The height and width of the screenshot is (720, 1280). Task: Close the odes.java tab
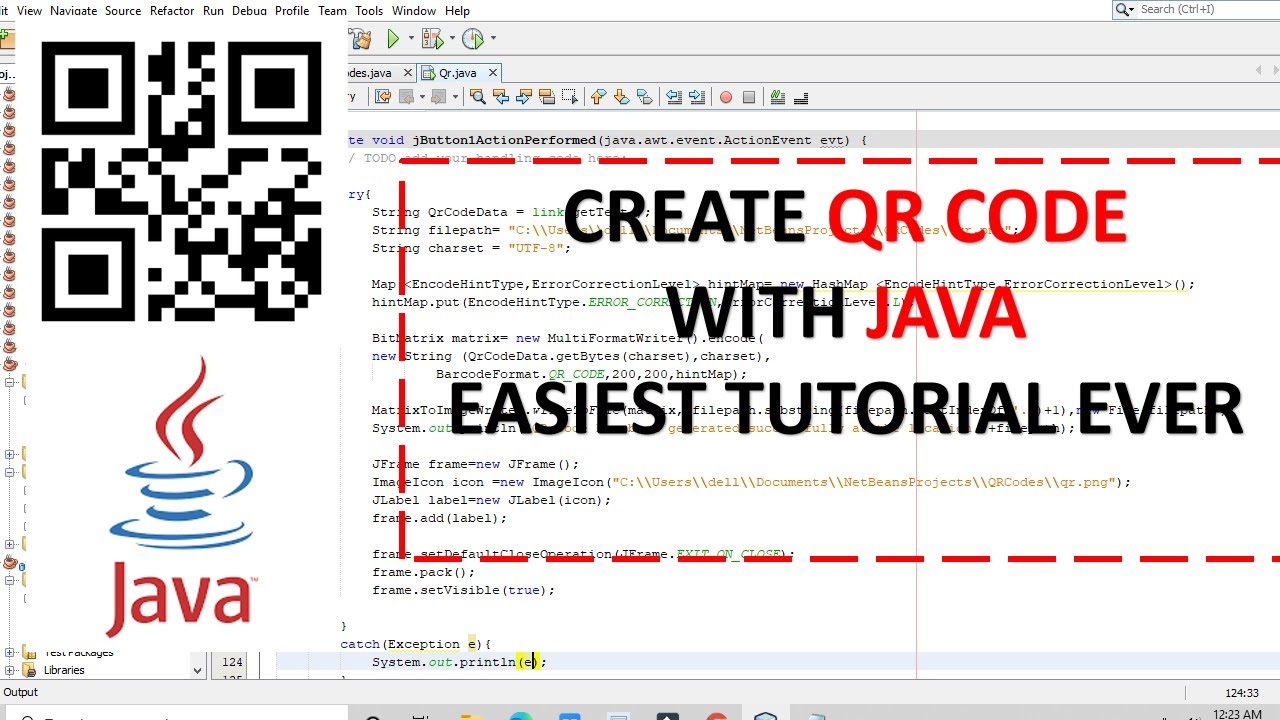click(x=407, y=73)
